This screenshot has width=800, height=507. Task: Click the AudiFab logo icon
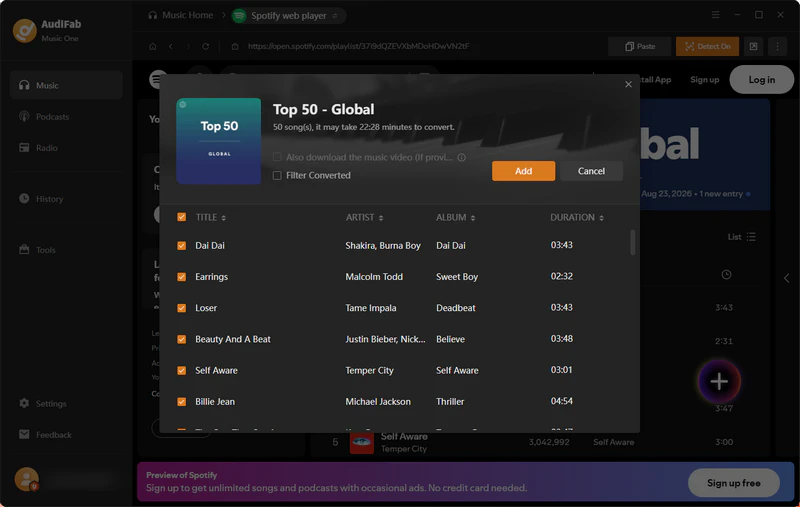(x=24, y=30)
